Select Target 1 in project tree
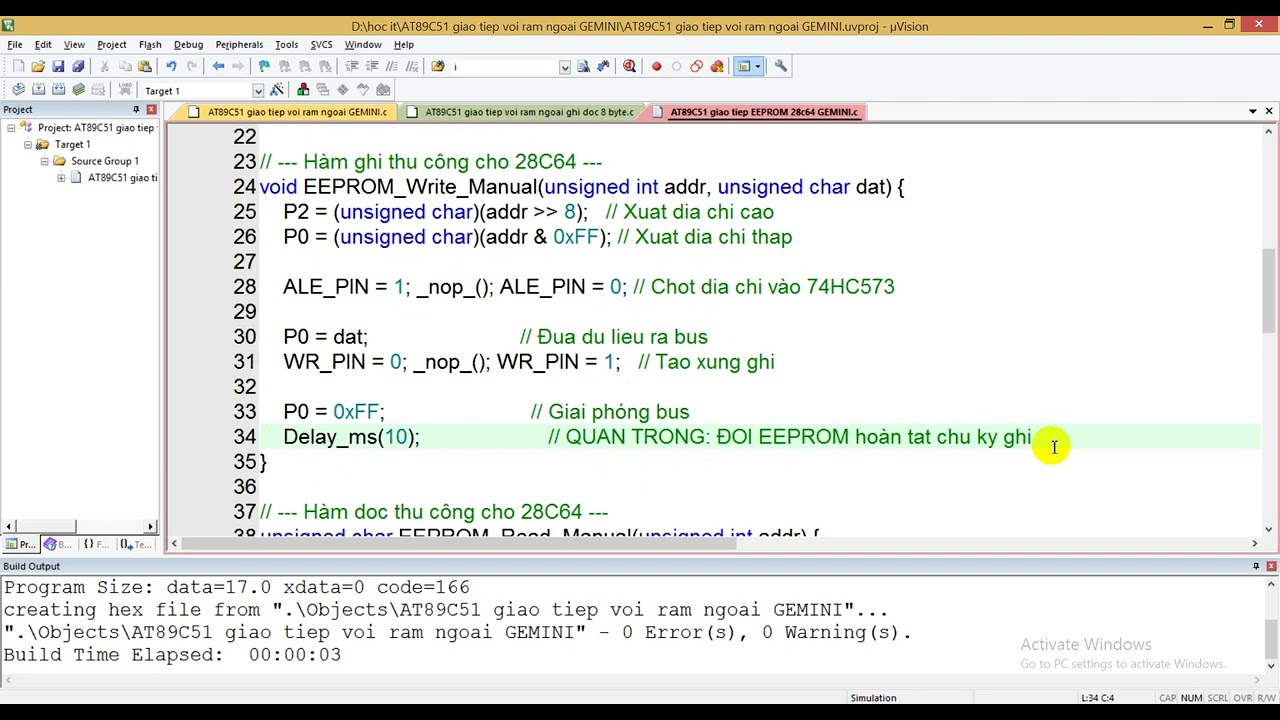 click(x=72, y=144)
